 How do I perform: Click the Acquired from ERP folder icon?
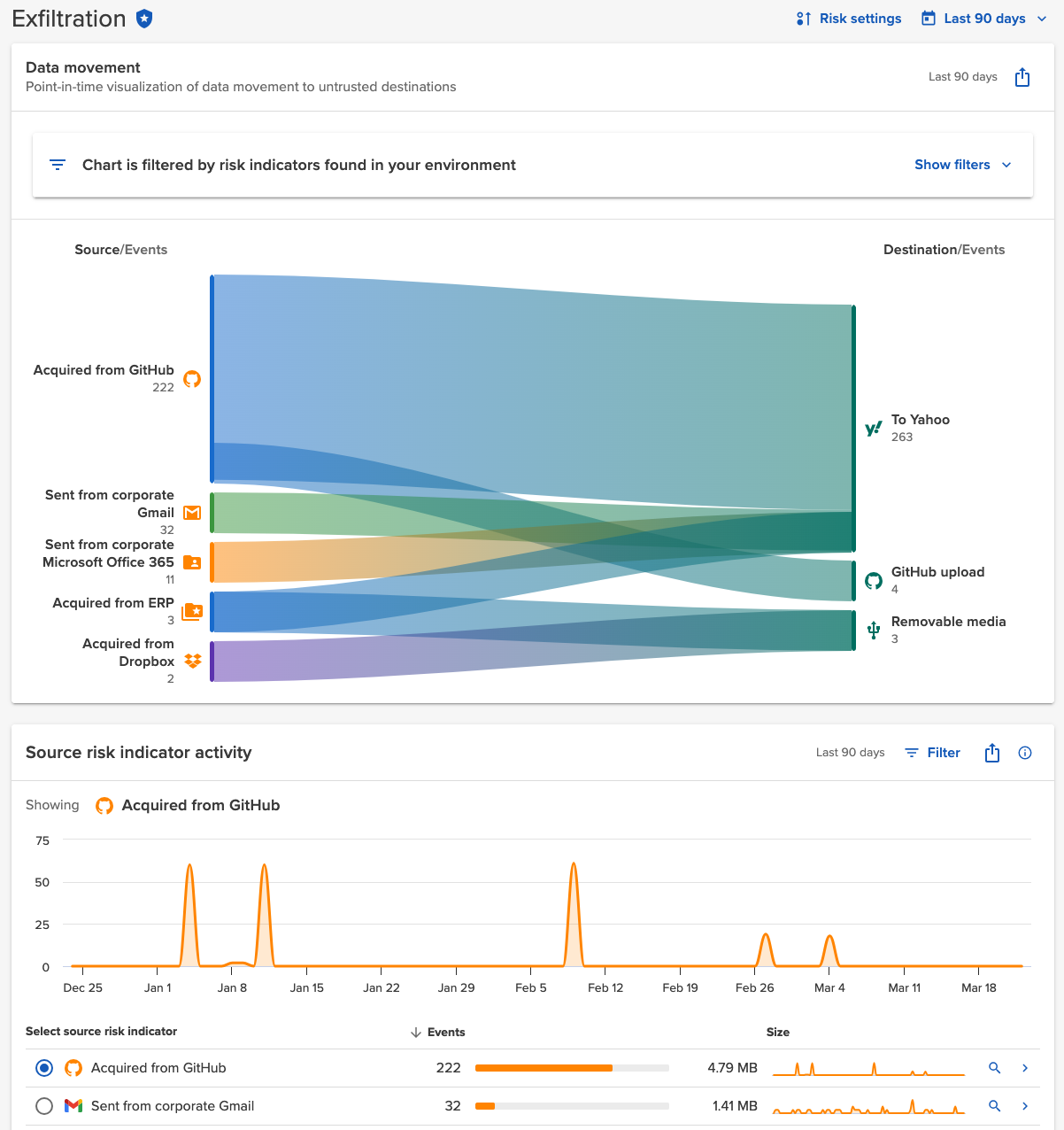coord(191,612)
